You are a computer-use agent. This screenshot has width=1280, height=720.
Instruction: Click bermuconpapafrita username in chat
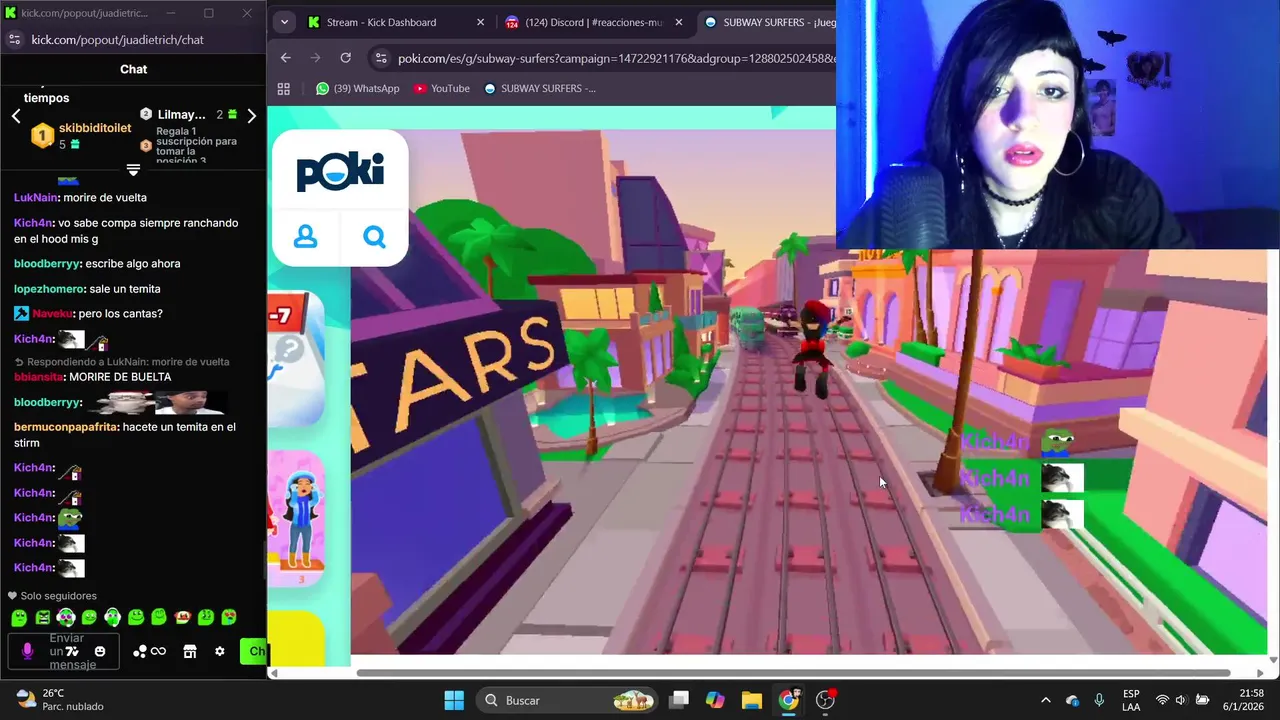click(66, 427)
